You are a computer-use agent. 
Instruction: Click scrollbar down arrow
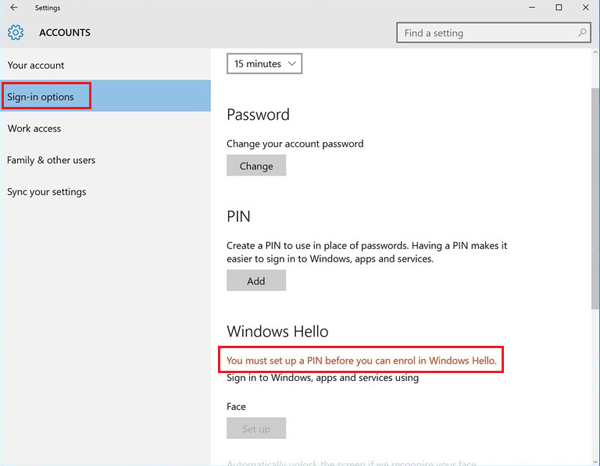(x=595, y=461)
